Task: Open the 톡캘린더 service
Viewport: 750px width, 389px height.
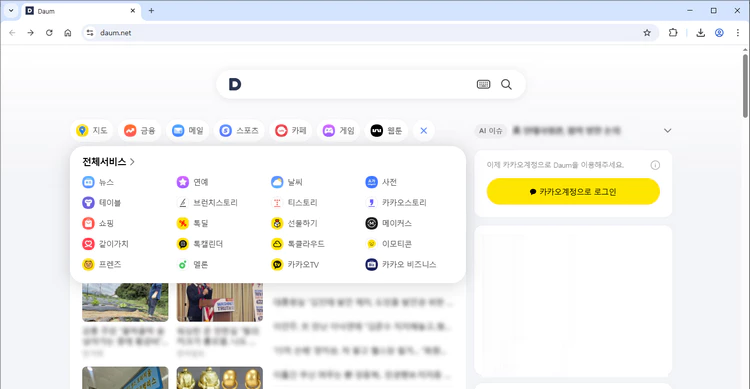Action: (x=200, y=244)
